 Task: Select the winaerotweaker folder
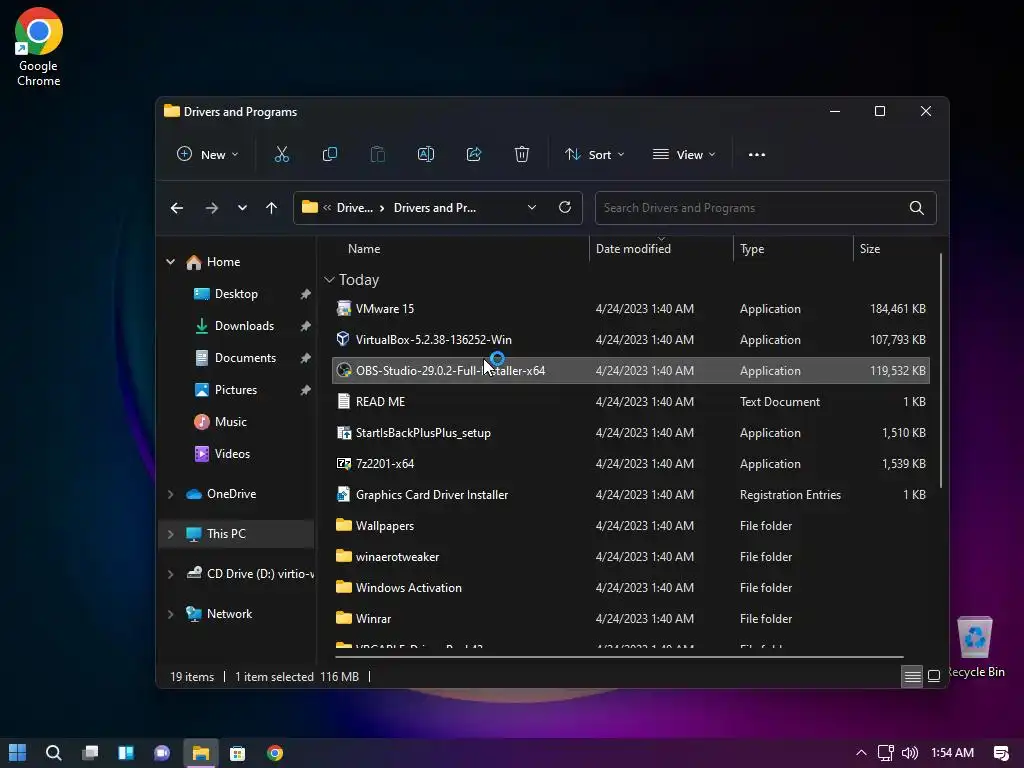(x=630, y=557)
